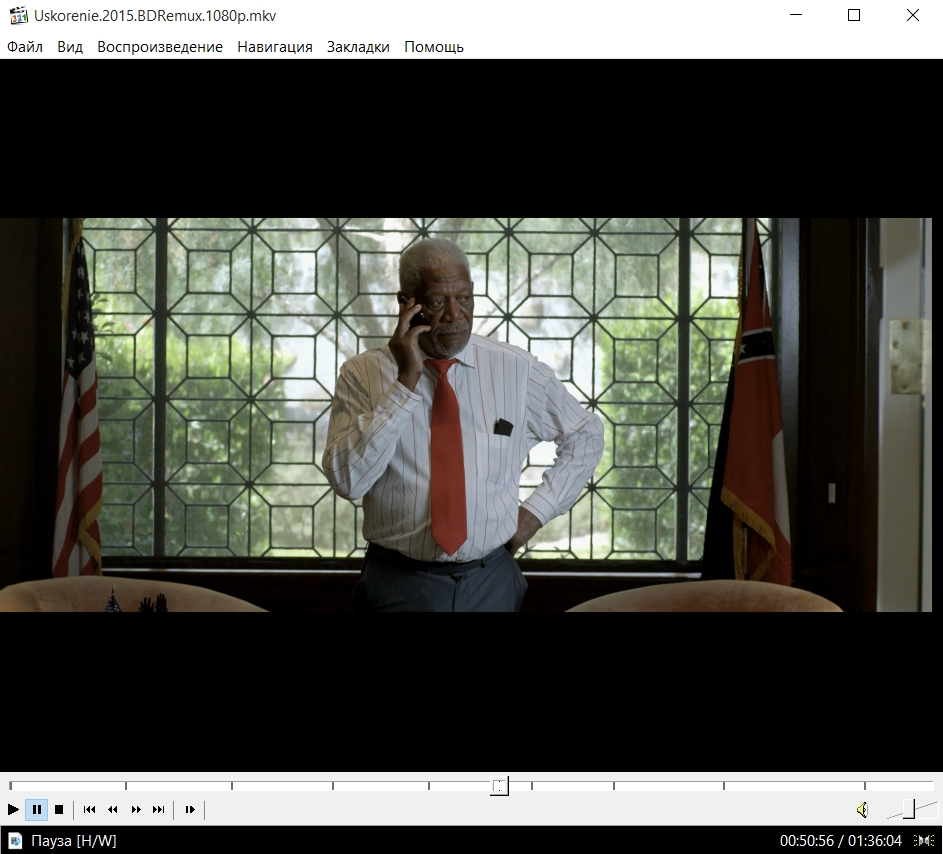The image size is (943, 854).
Task: Click the rewind (decrease speed) button
Action: [112, 809]
